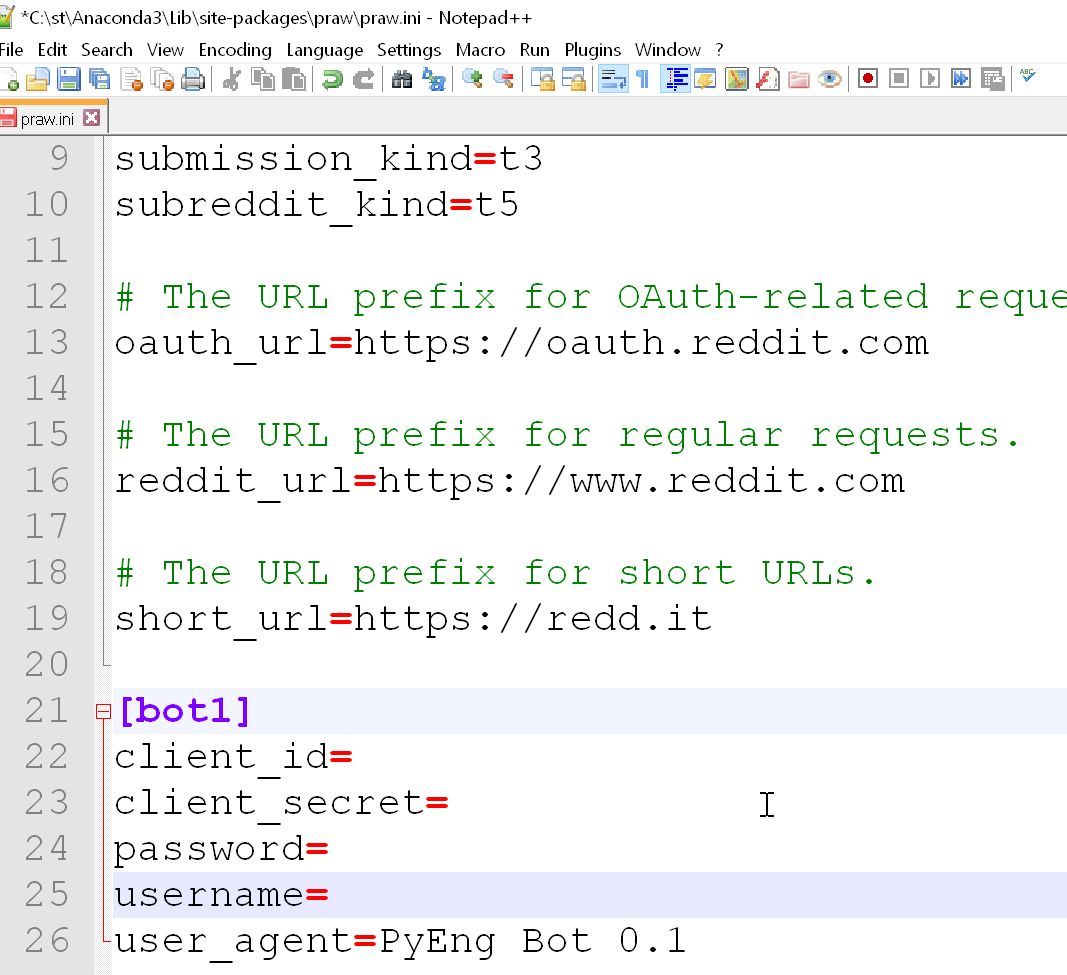Screen dimensions: 1067x975
Task: Open the Language menu
Action: [x=323, y=49]
